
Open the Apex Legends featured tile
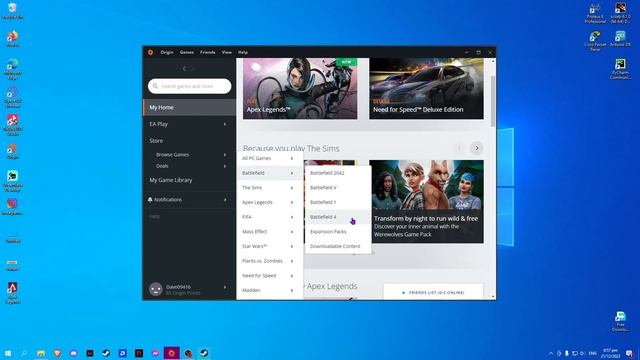[x=300, y=89]
